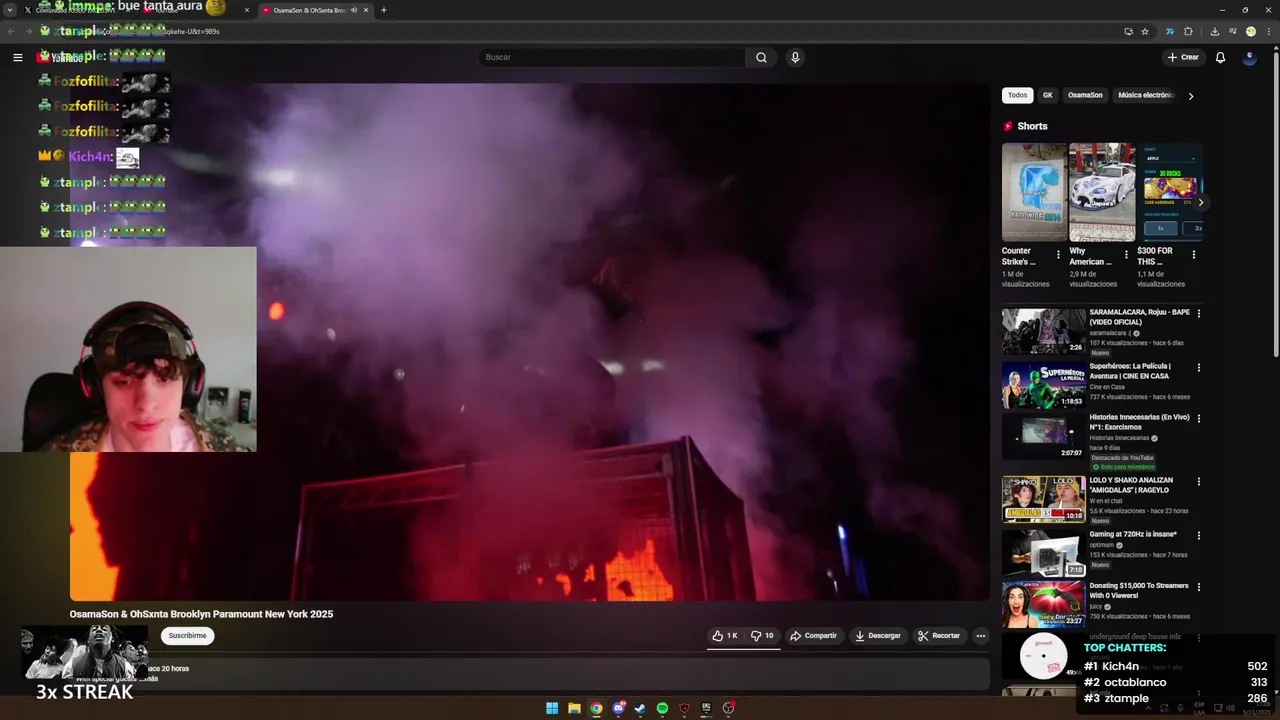The width and height of the screenshot is (1280, 720).
Task: Click the Recortar clip button
Action: point(939,636)
